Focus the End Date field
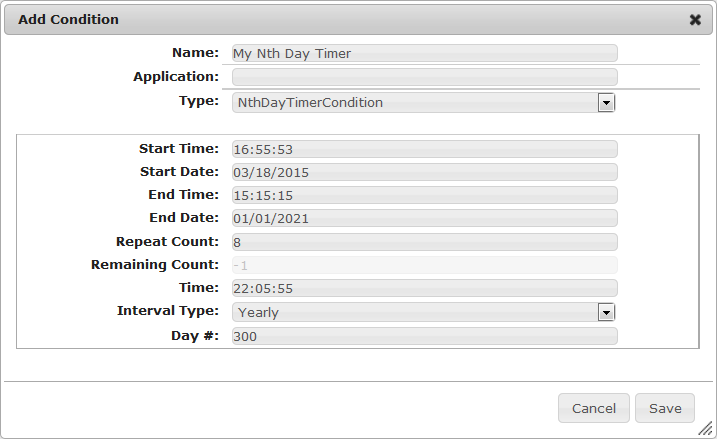717x439 pixels. (424, 218)
